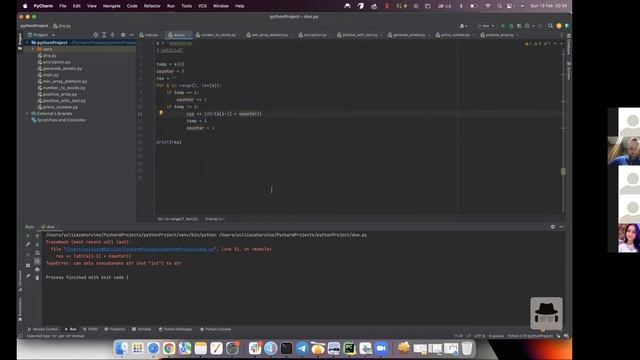Open the inspections widget with warning counts
This screenshot has width=640, height=360.
coord(539,43)
